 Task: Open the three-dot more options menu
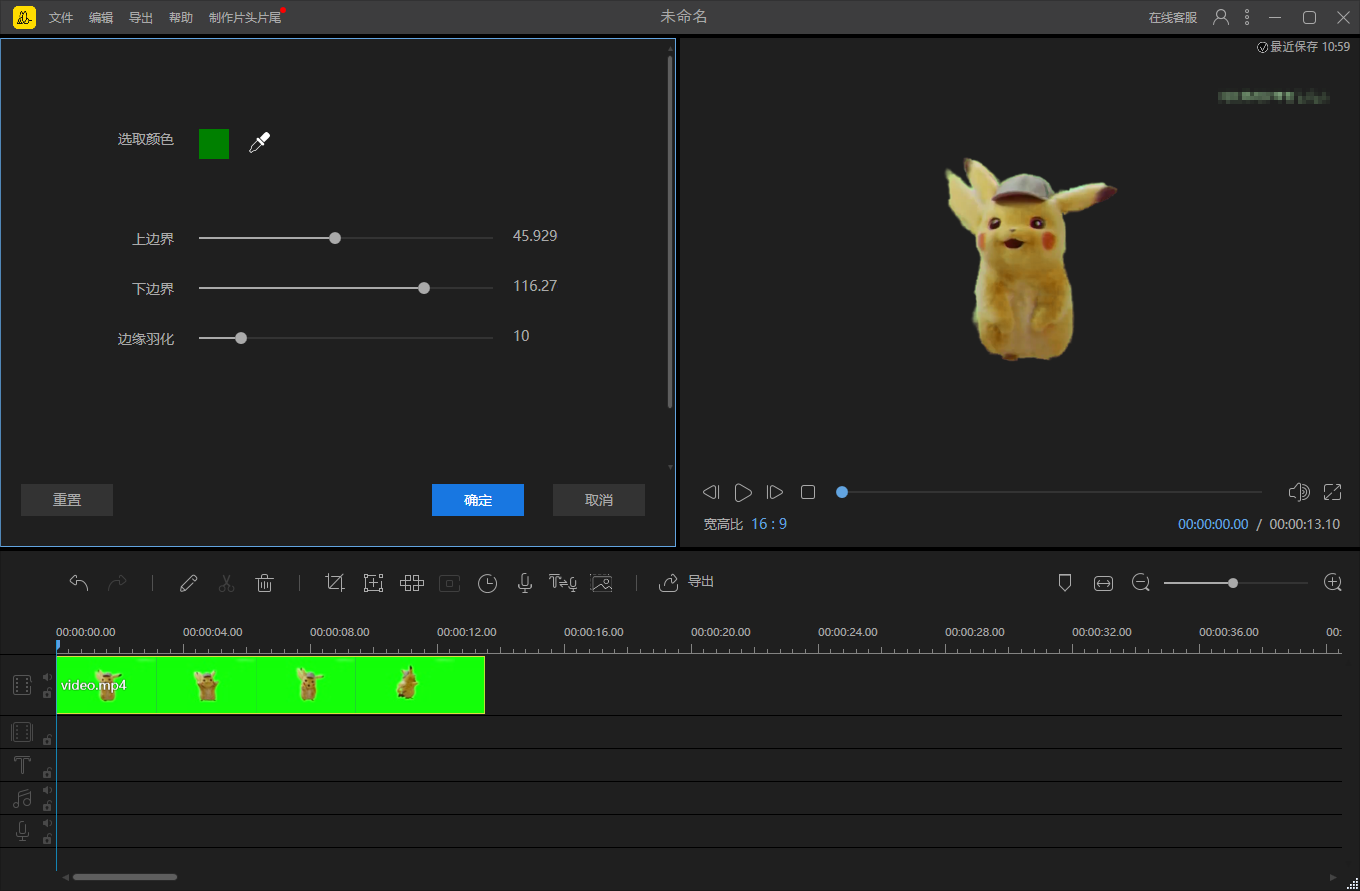point(1247,17)
